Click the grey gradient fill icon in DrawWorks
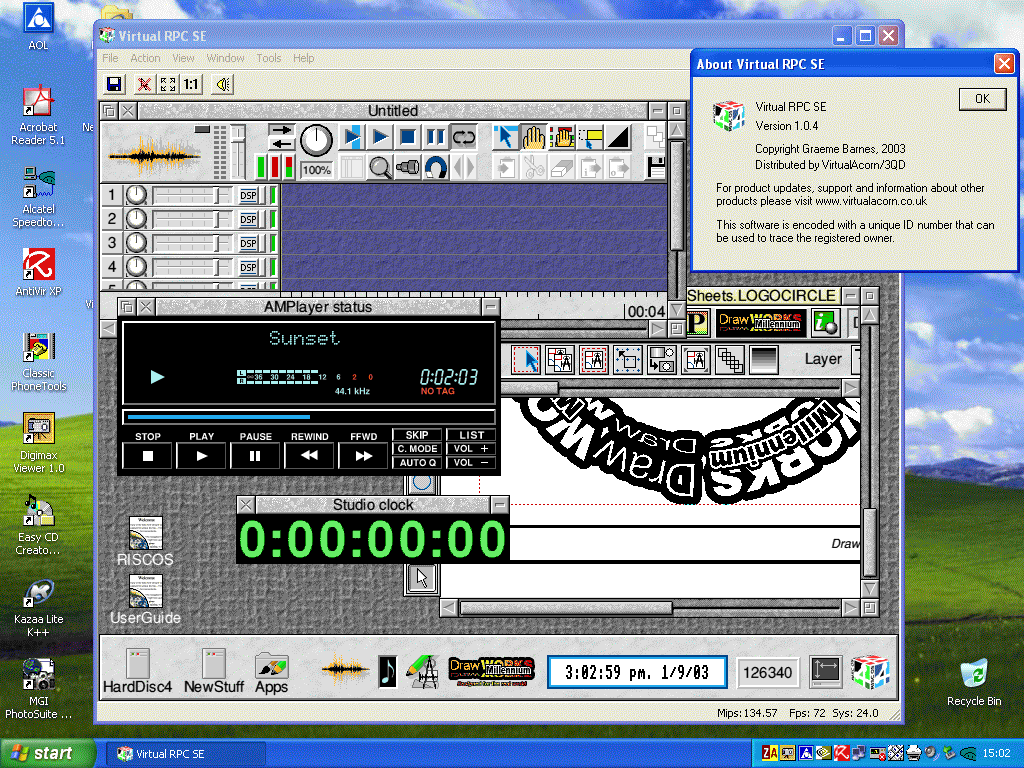 763,360
